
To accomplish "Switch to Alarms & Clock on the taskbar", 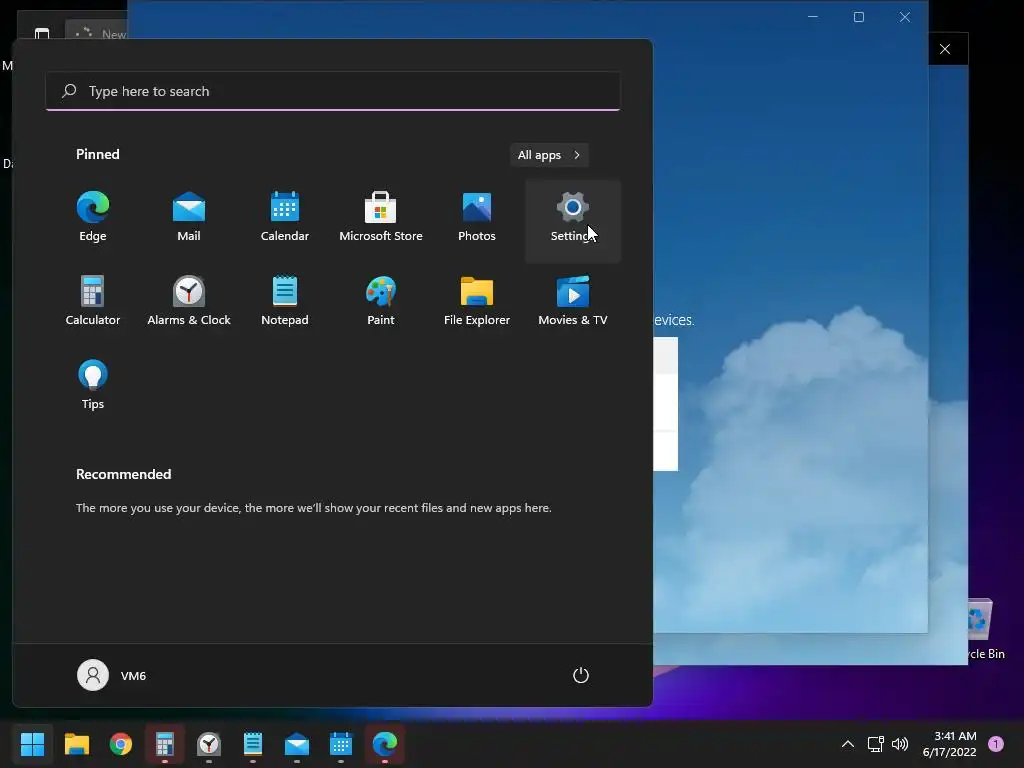I will 209,744.
